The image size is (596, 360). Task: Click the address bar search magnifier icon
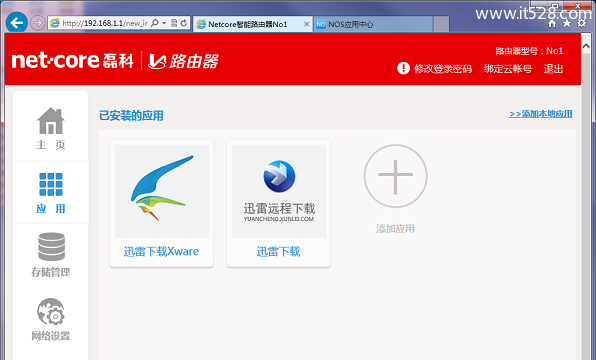[x=155, y=23]
